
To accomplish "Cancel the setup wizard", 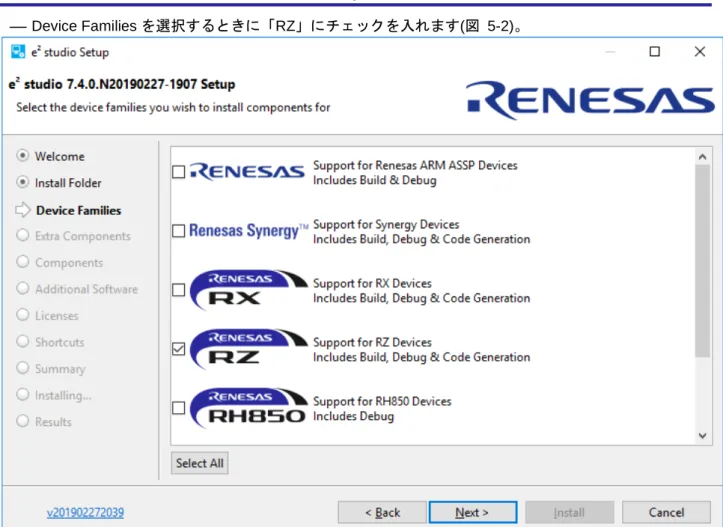I will click(x=666, y=512).
